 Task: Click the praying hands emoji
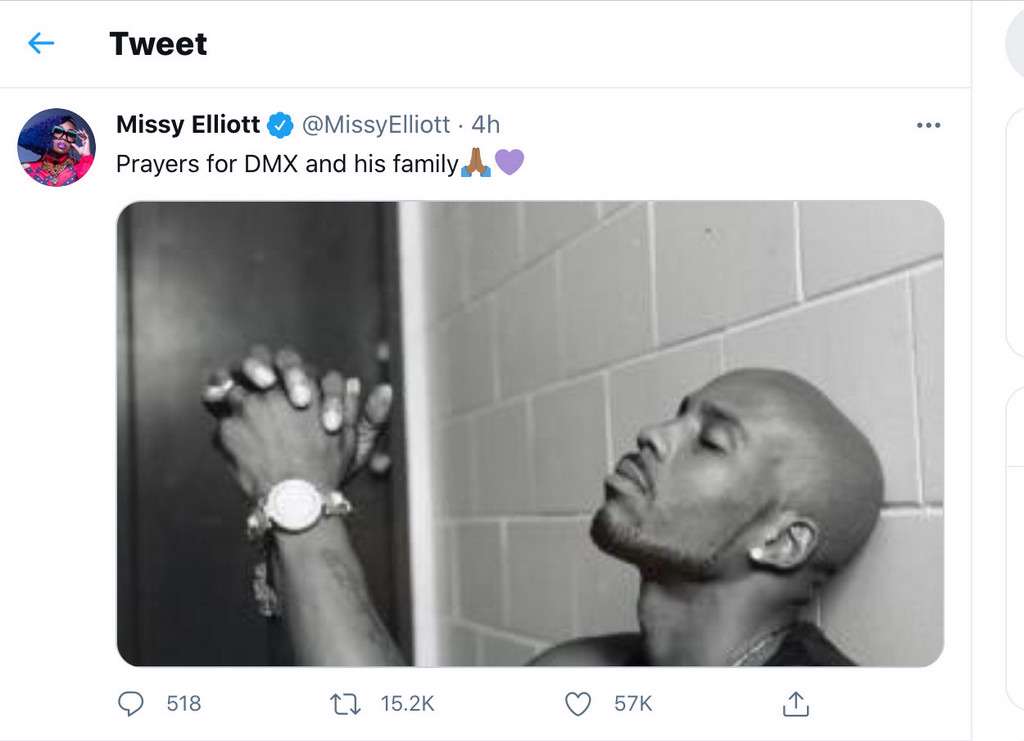point(476,162)
